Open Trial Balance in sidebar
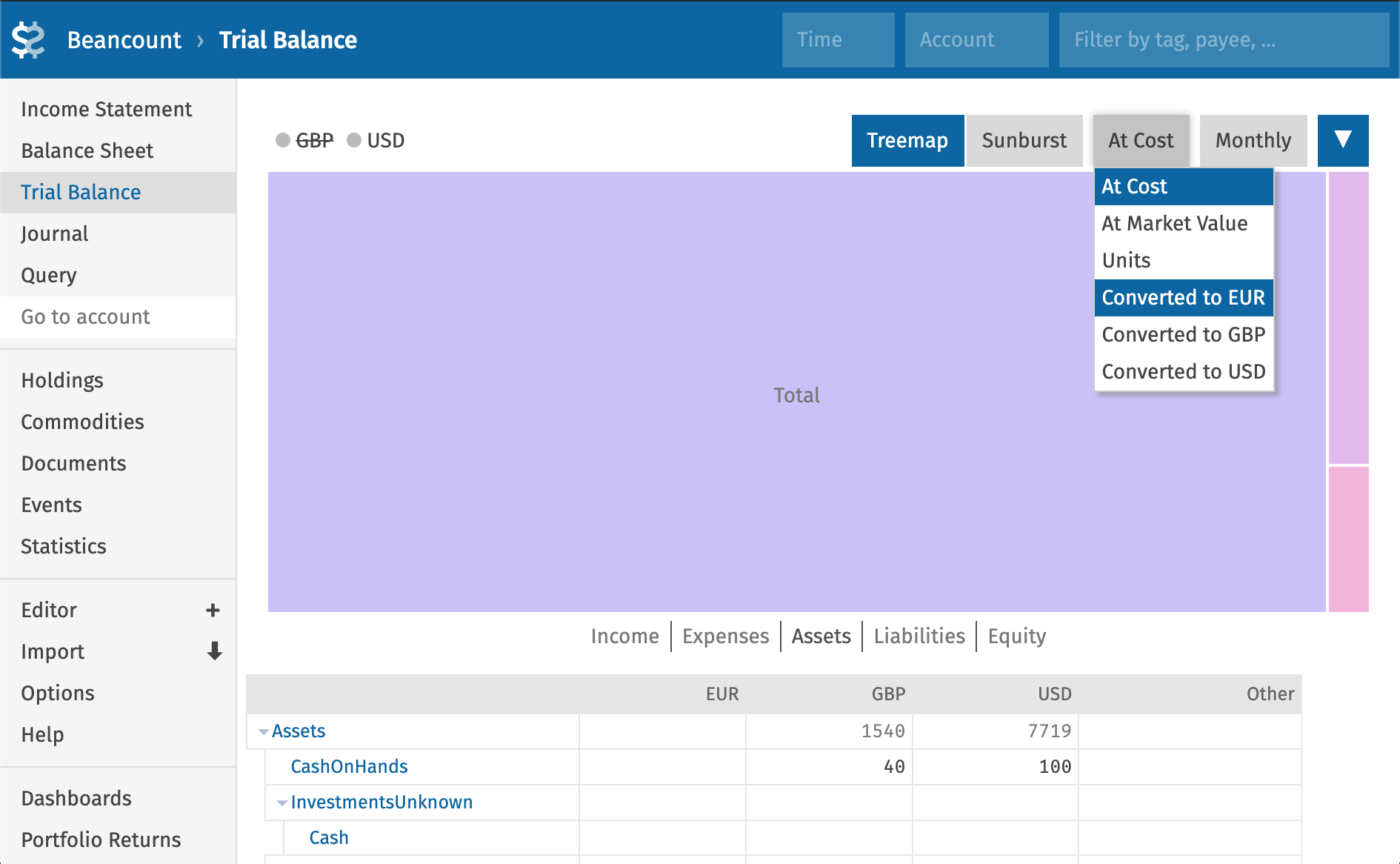This screenshot has height=864, width=1400. coord(118,193)
